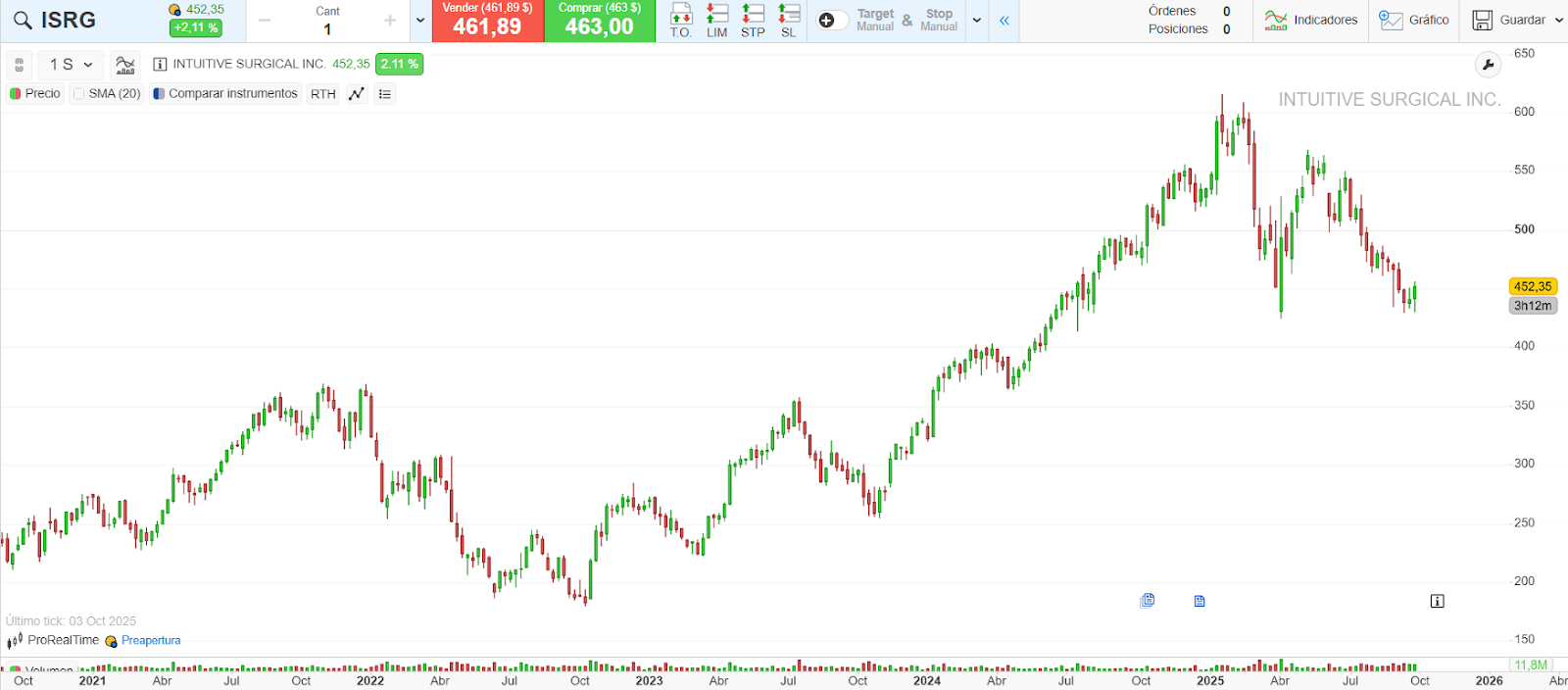
Task: Click the Precio color swatch
Action: (16, 94)
